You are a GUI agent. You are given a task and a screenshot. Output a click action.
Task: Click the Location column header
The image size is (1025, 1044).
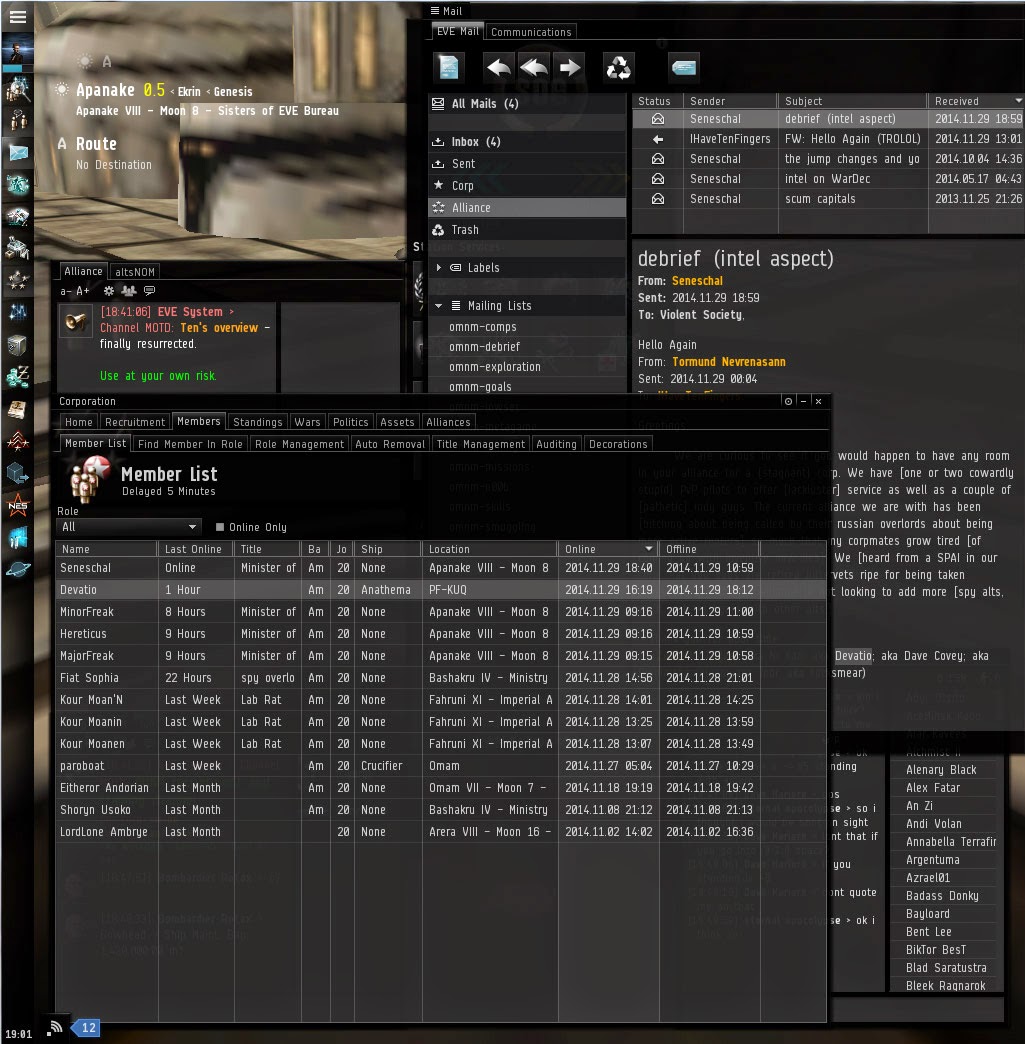point(489,549)
